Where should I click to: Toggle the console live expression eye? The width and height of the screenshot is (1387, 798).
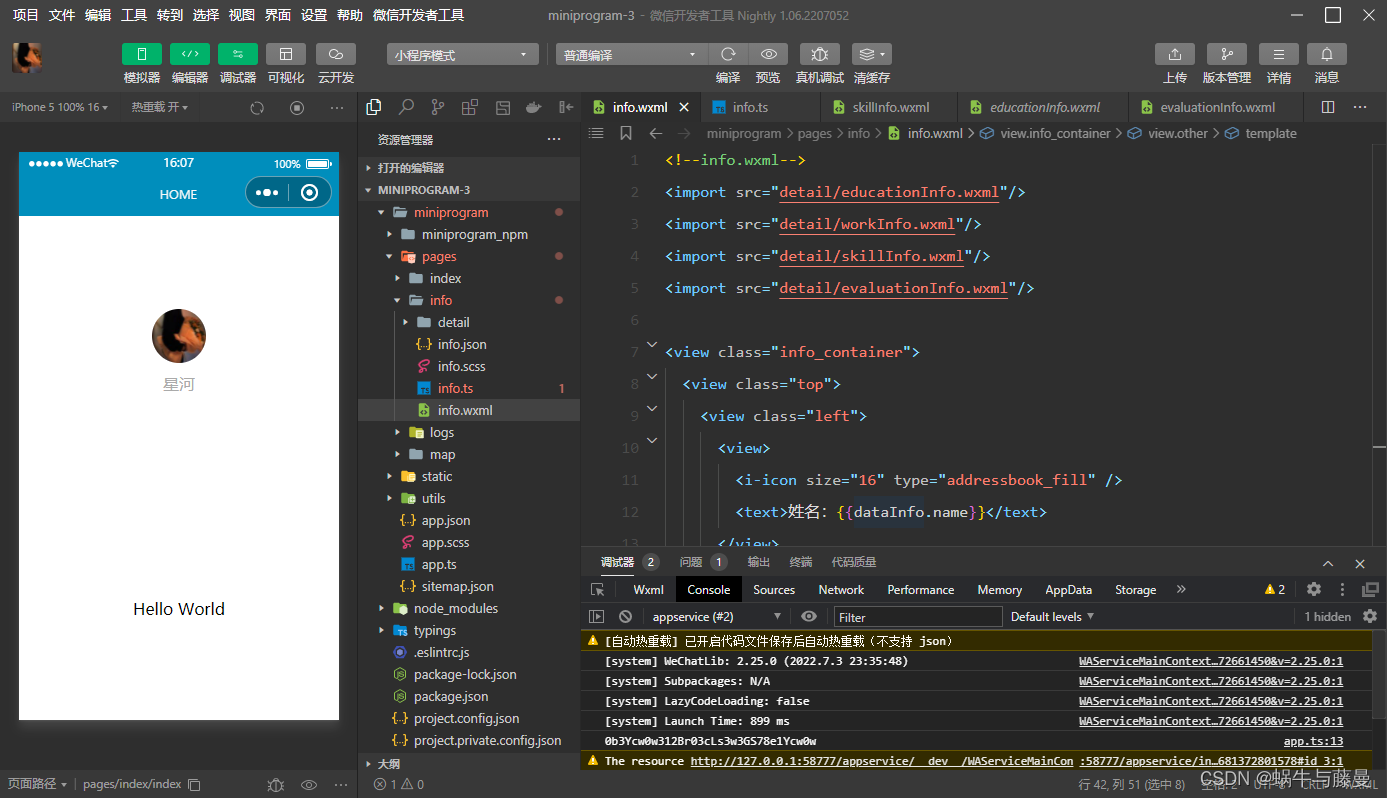click(x=809, y=617)
